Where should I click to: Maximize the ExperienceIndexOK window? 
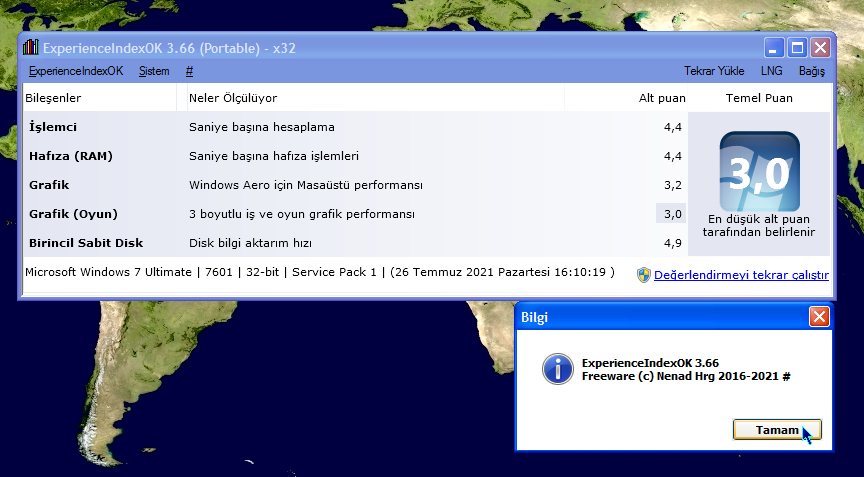click(797, 48)
